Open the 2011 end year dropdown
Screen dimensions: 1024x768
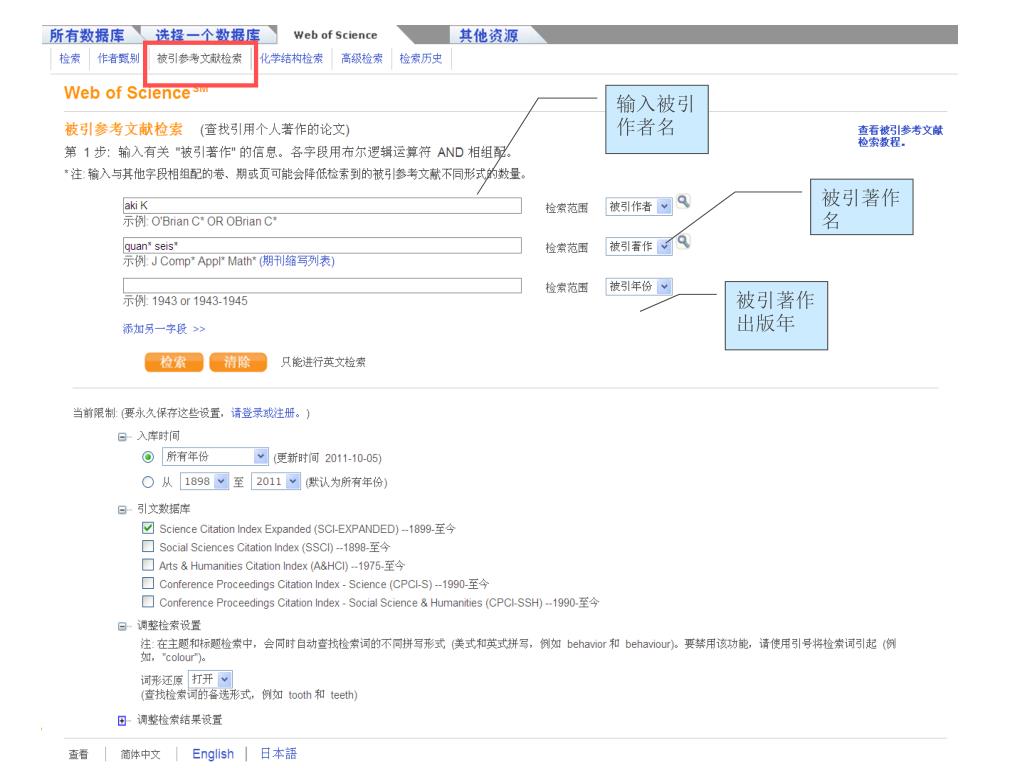click(276, 481)
